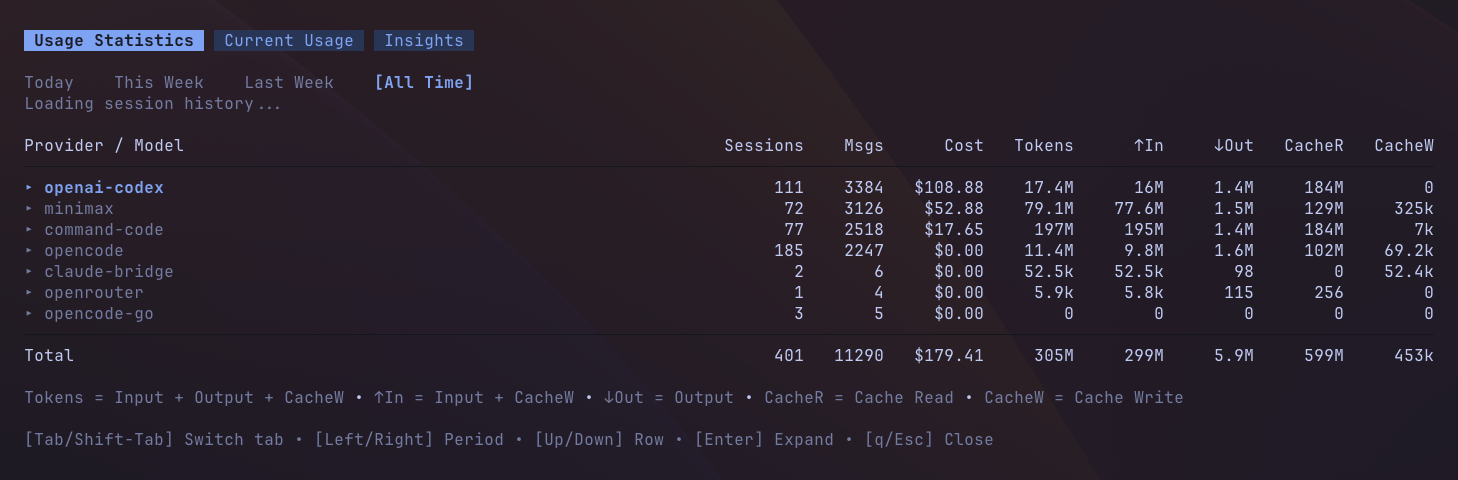The width and height of the screenshot is (1458, 480).
Task: Click the 305M total tokens value
Action: [x=1054, y=356]
